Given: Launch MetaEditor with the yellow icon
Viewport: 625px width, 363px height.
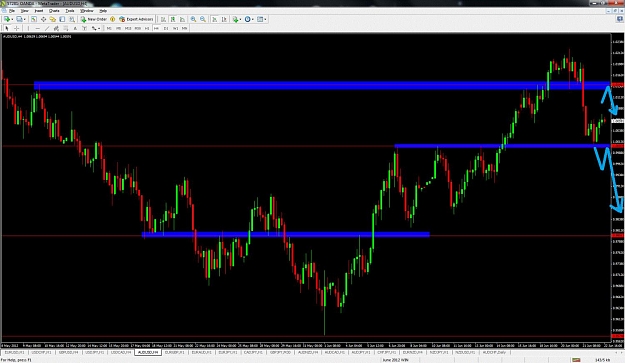Looking at the screenshot, I should (x=112, y=19).
